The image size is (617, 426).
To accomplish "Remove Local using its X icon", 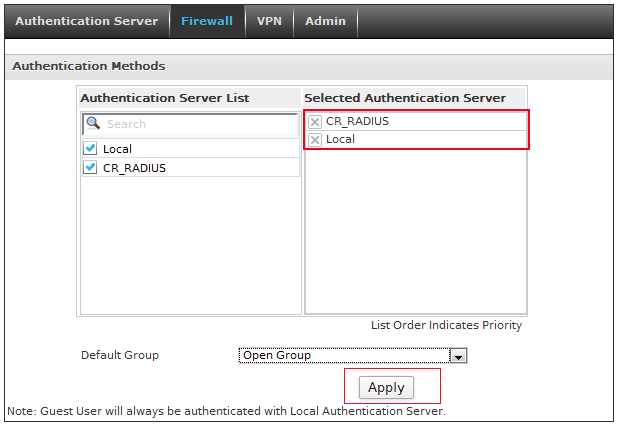I will [x=315, y=140].
